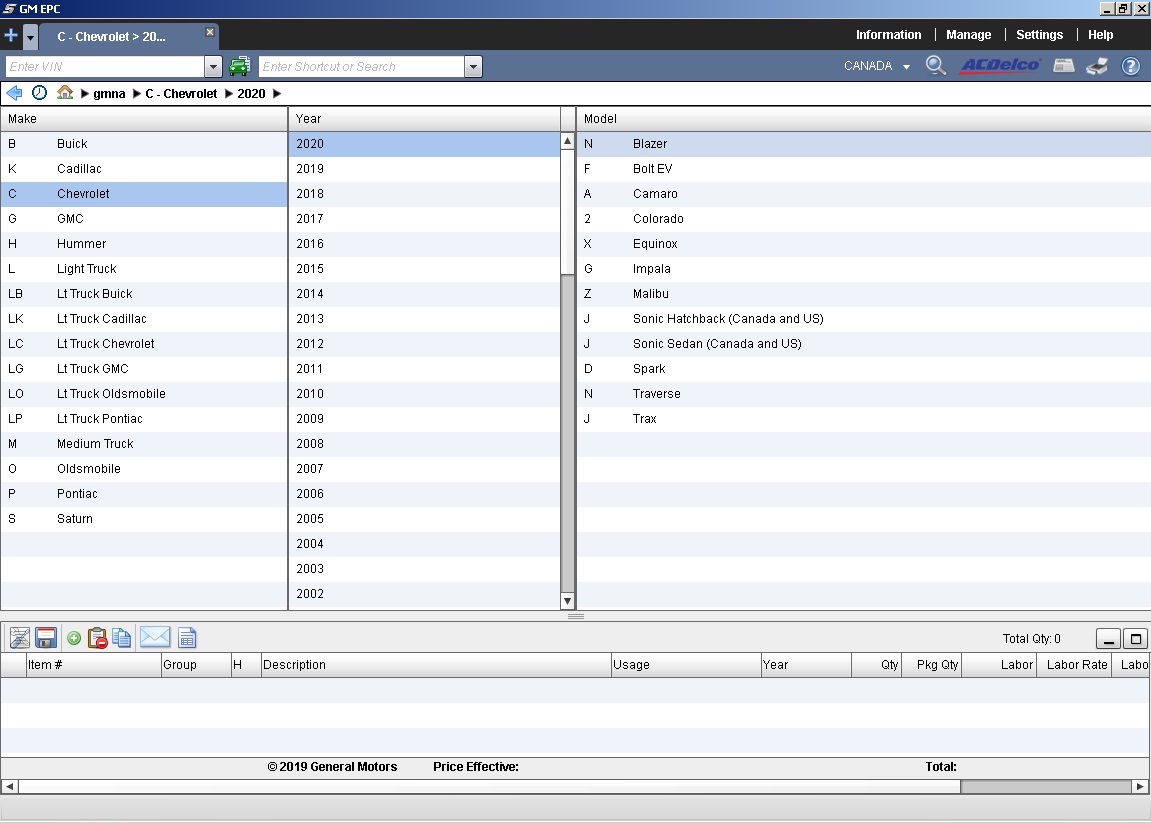The height and width of the screenshot is (823, 1151).
Task: Select the Camaro model
Action: click(x=864, y=194)
